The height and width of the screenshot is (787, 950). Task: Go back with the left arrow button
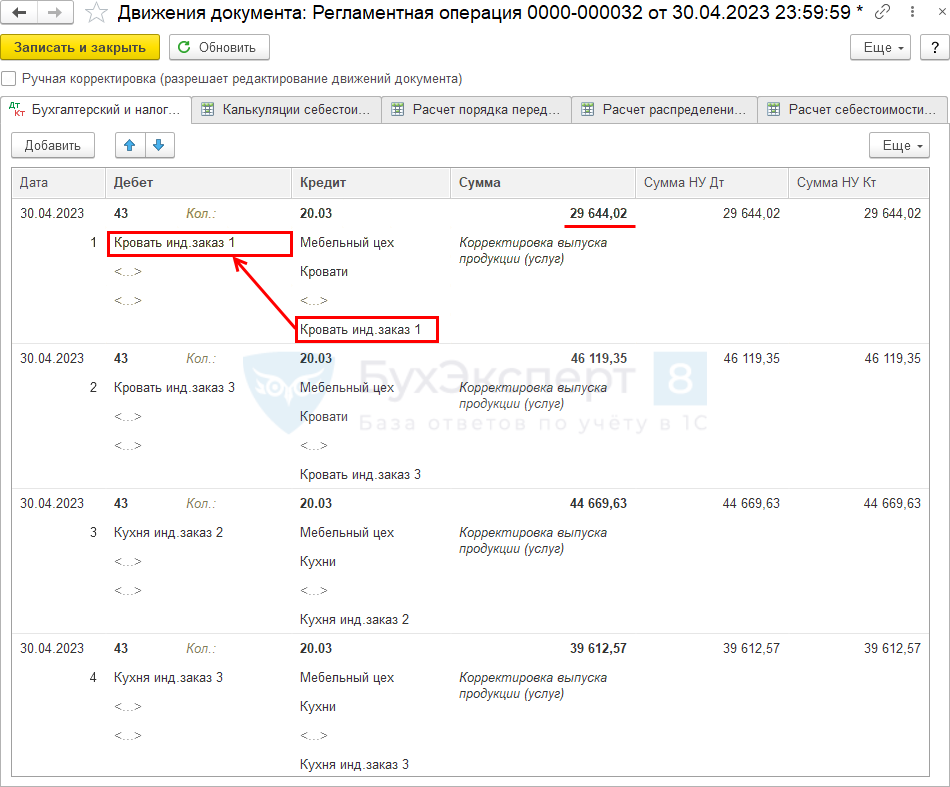[19, 12]
